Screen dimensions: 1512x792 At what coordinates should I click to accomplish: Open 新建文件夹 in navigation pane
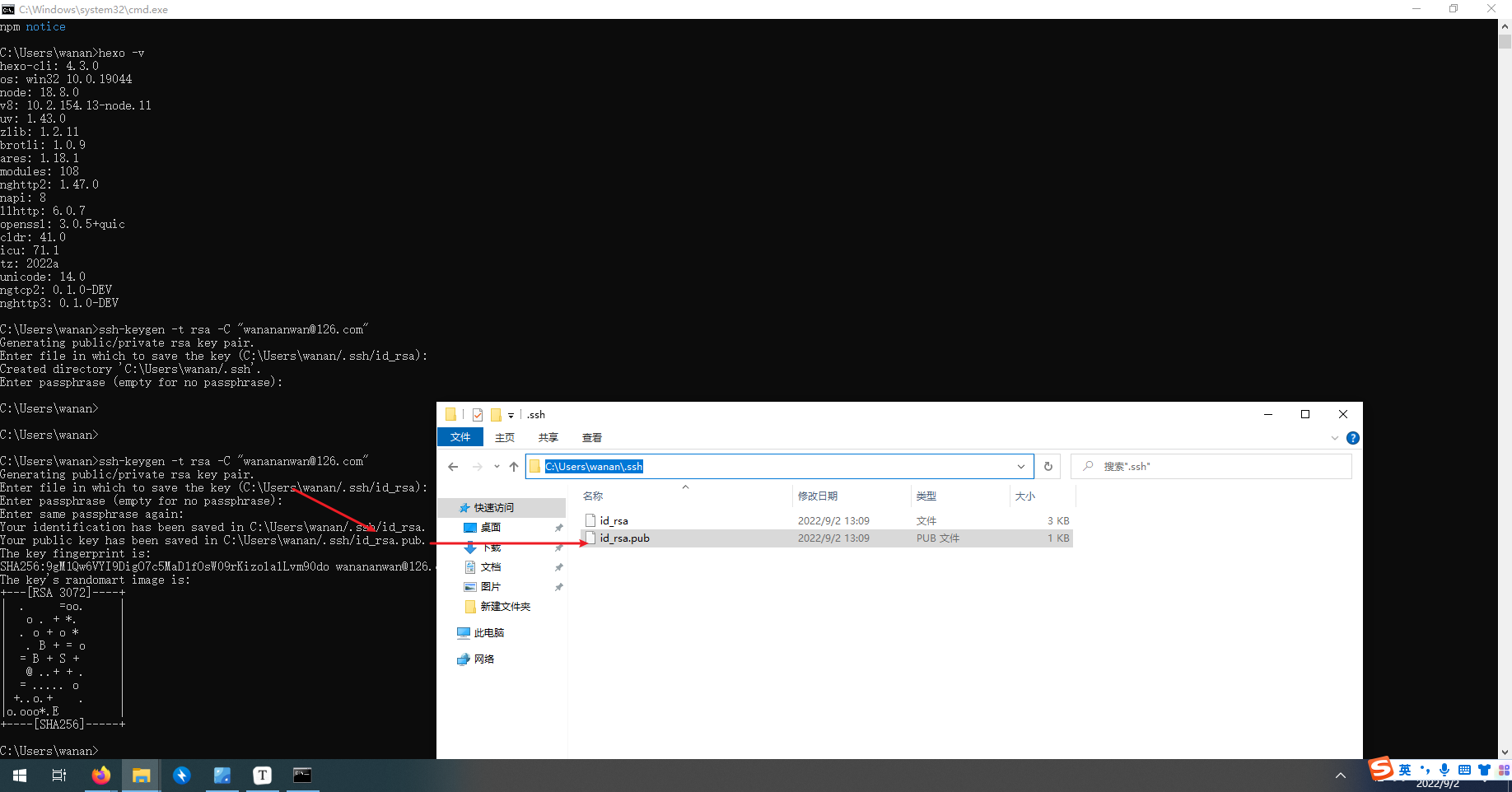pyautogui.click(x=505, y=607)
